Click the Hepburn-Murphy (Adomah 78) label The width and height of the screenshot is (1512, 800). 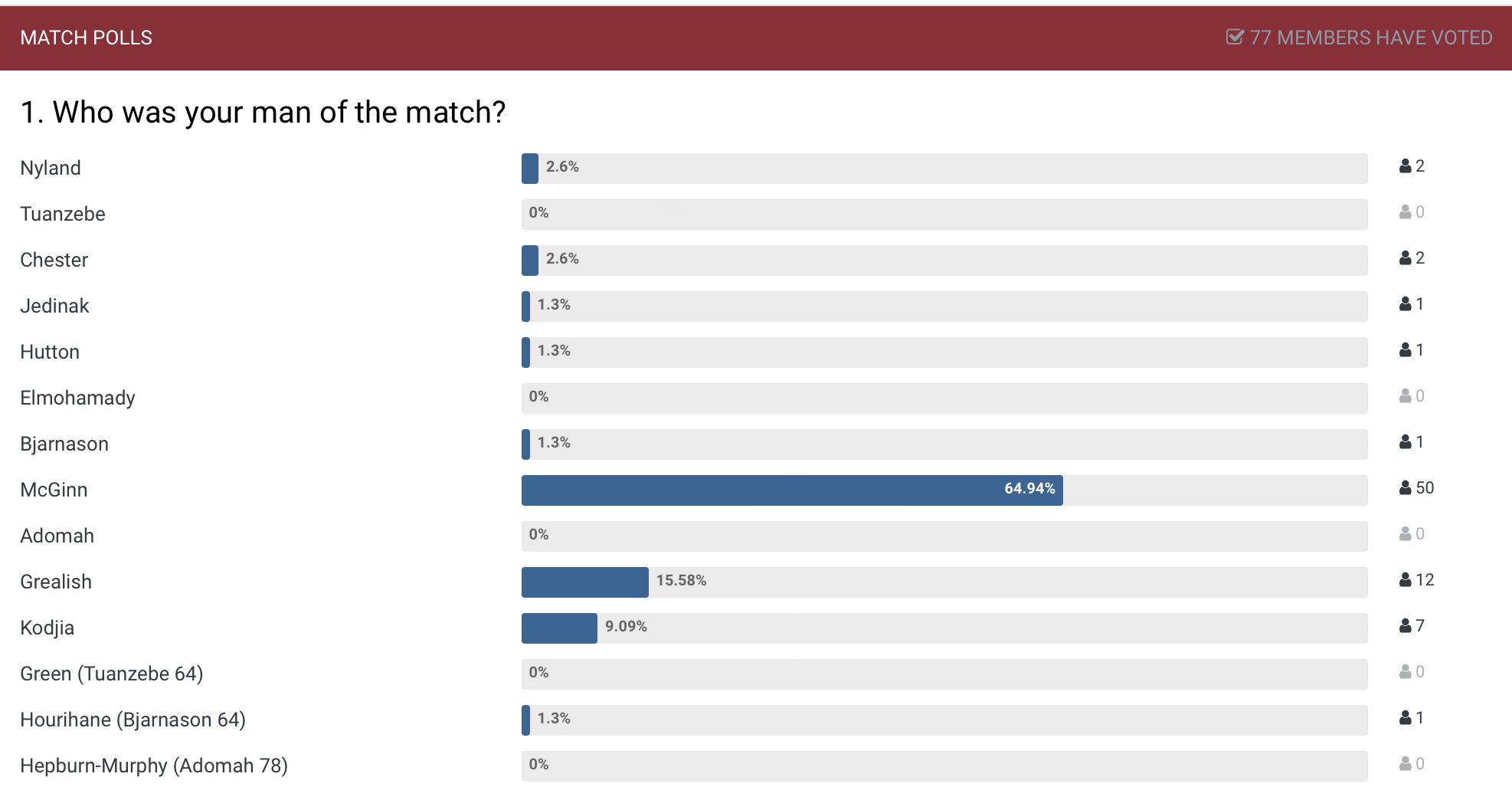(x=154, y=766)
